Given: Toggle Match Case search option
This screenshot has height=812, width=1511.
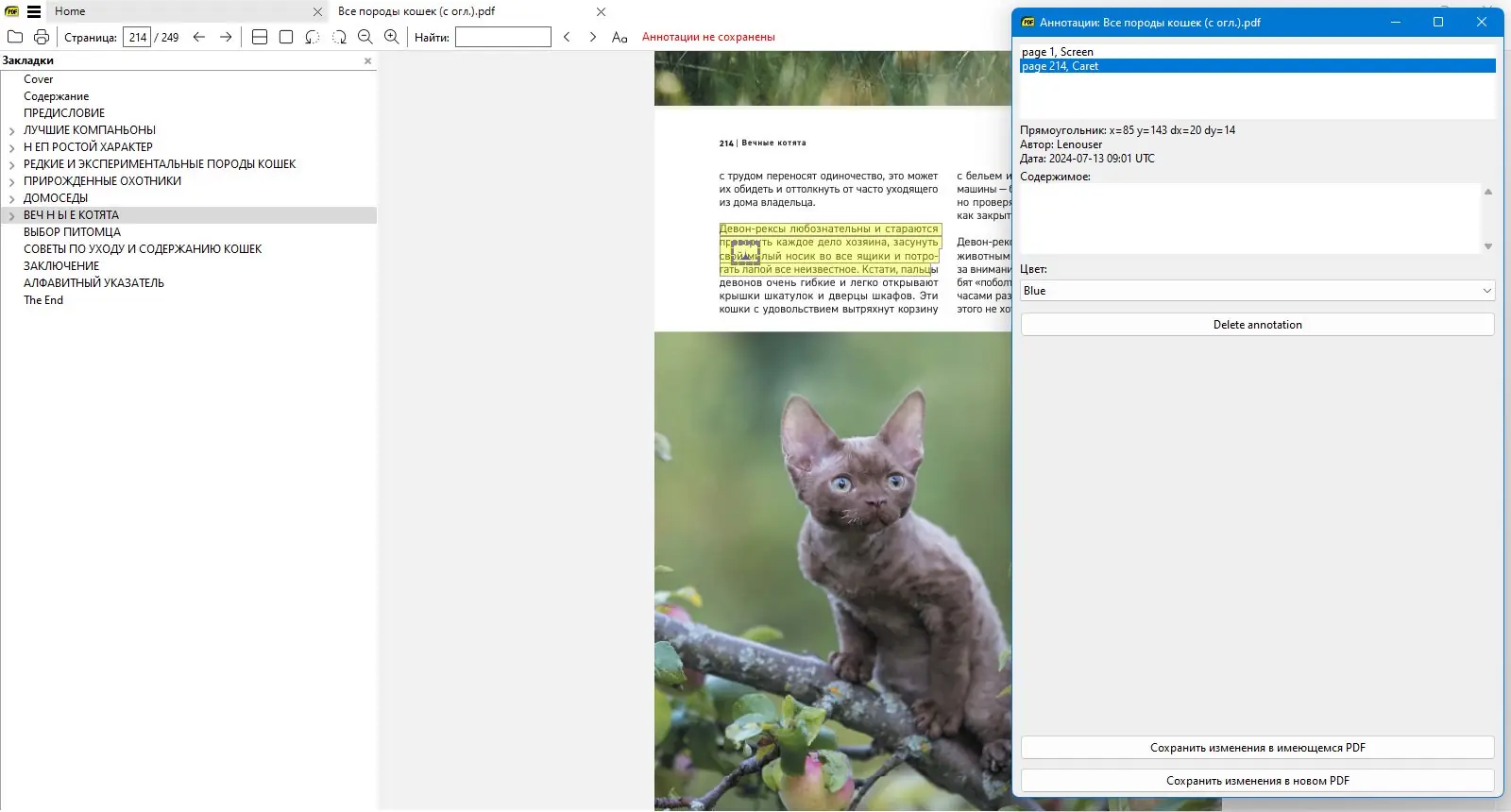Looking at the screenshot, I should (x=620, y=37).
